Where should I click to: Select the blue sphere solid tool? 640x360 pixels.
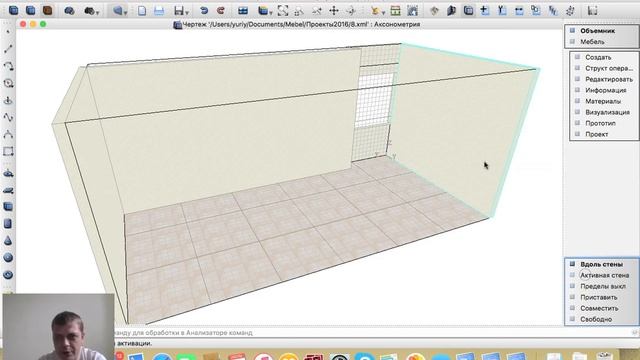point(8,258)
